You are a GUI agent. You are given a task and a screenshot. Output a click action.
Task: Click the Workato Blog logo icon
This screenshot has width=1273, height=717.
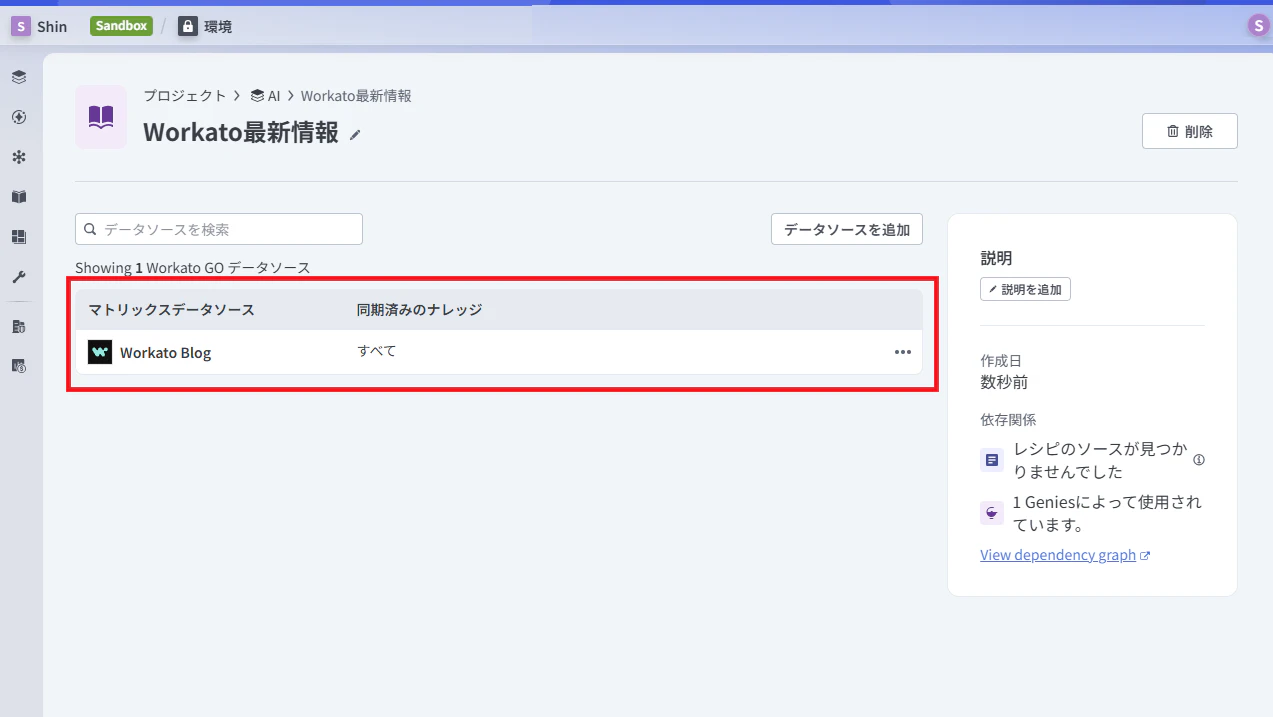(100, 352)
